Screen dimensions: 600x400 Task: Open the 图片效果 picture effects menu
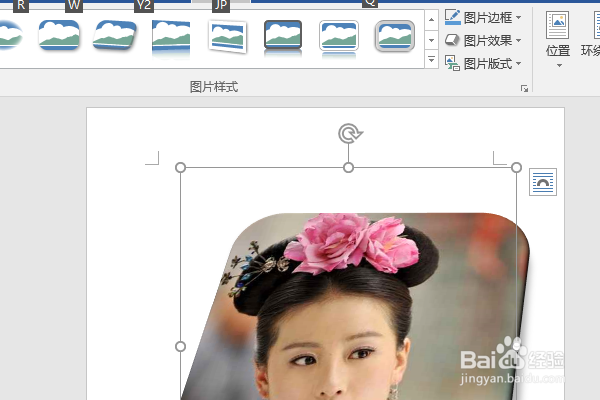[x=483, y=40]
